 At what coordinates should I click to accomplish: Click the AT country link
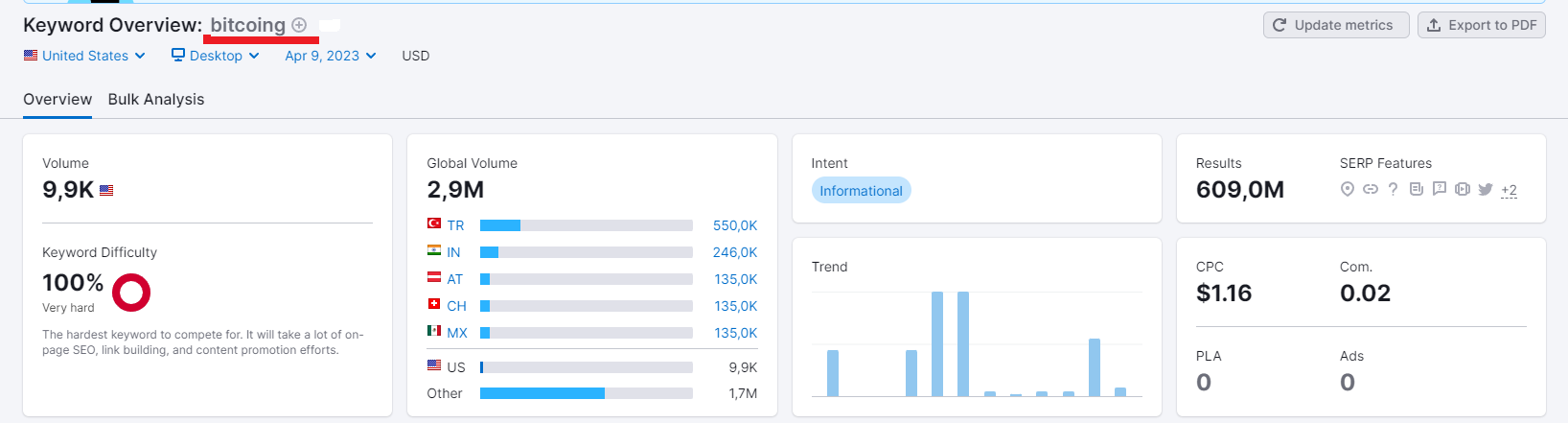tap(455, 279)
